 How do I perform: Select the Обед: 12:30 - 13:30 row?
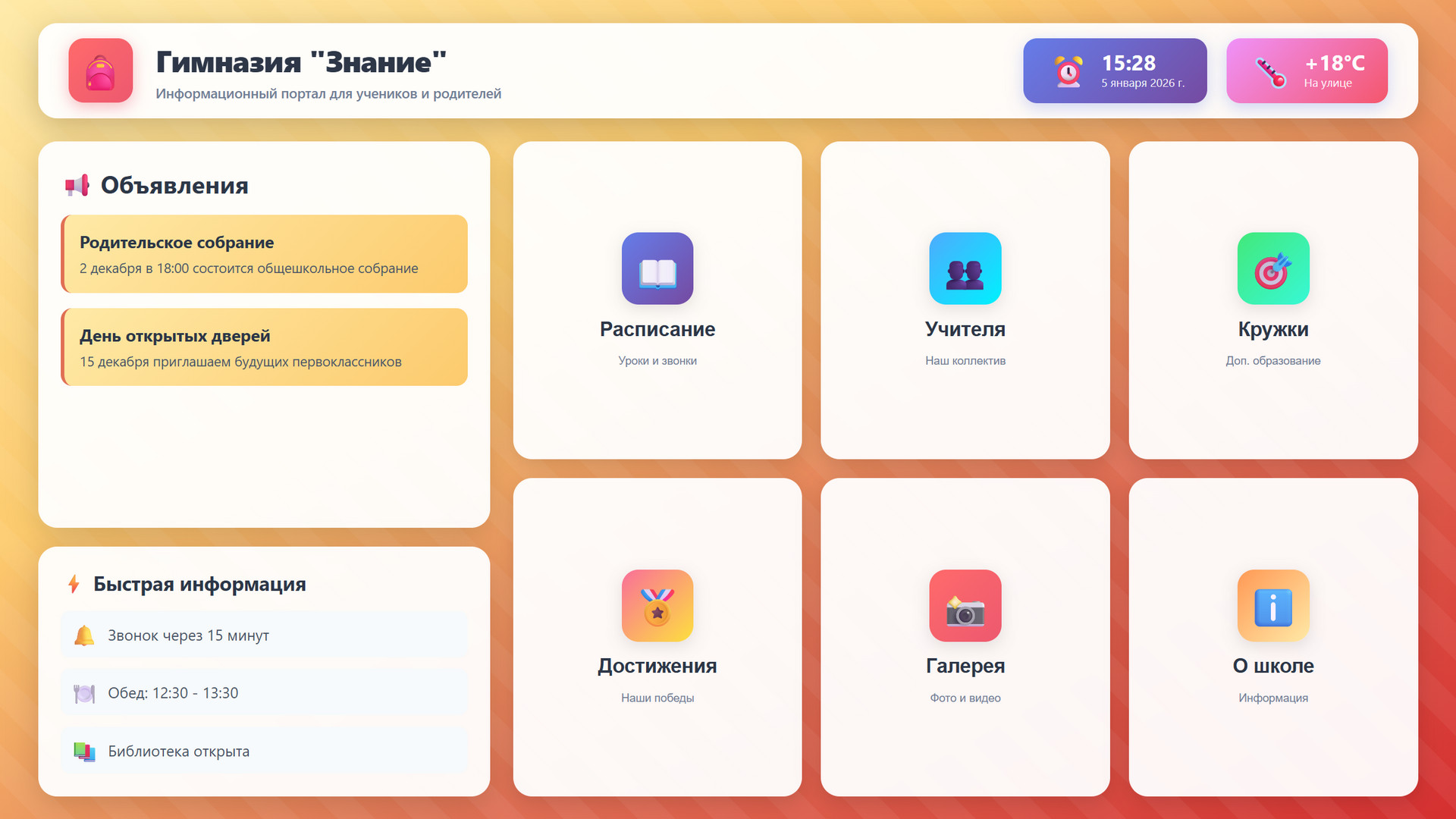click(264, 693)
